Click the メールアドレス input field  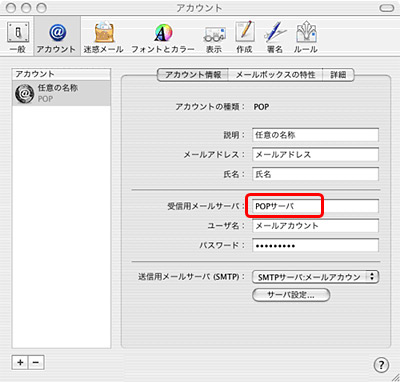[315, 154]
